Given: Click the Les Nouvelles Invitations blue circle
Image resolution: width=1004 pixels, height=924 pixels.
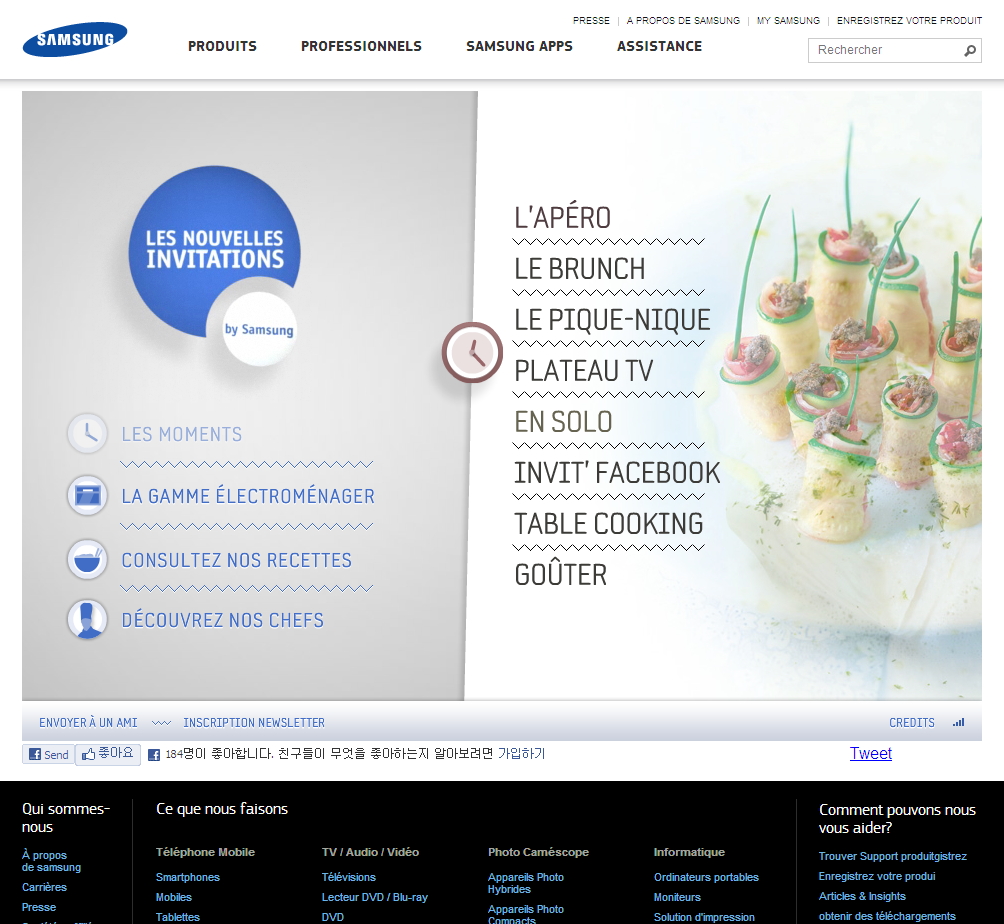Looking at the screenshot, I should [x=215, y=251].
